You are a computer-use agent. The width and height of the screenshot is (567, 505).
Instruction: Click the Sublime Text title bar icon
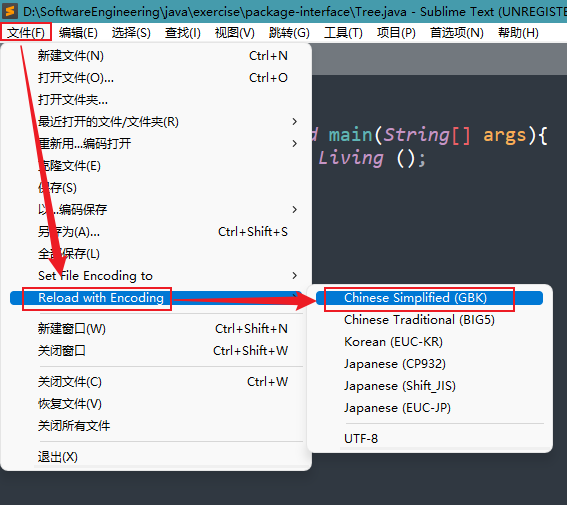[x=10, y=11]
